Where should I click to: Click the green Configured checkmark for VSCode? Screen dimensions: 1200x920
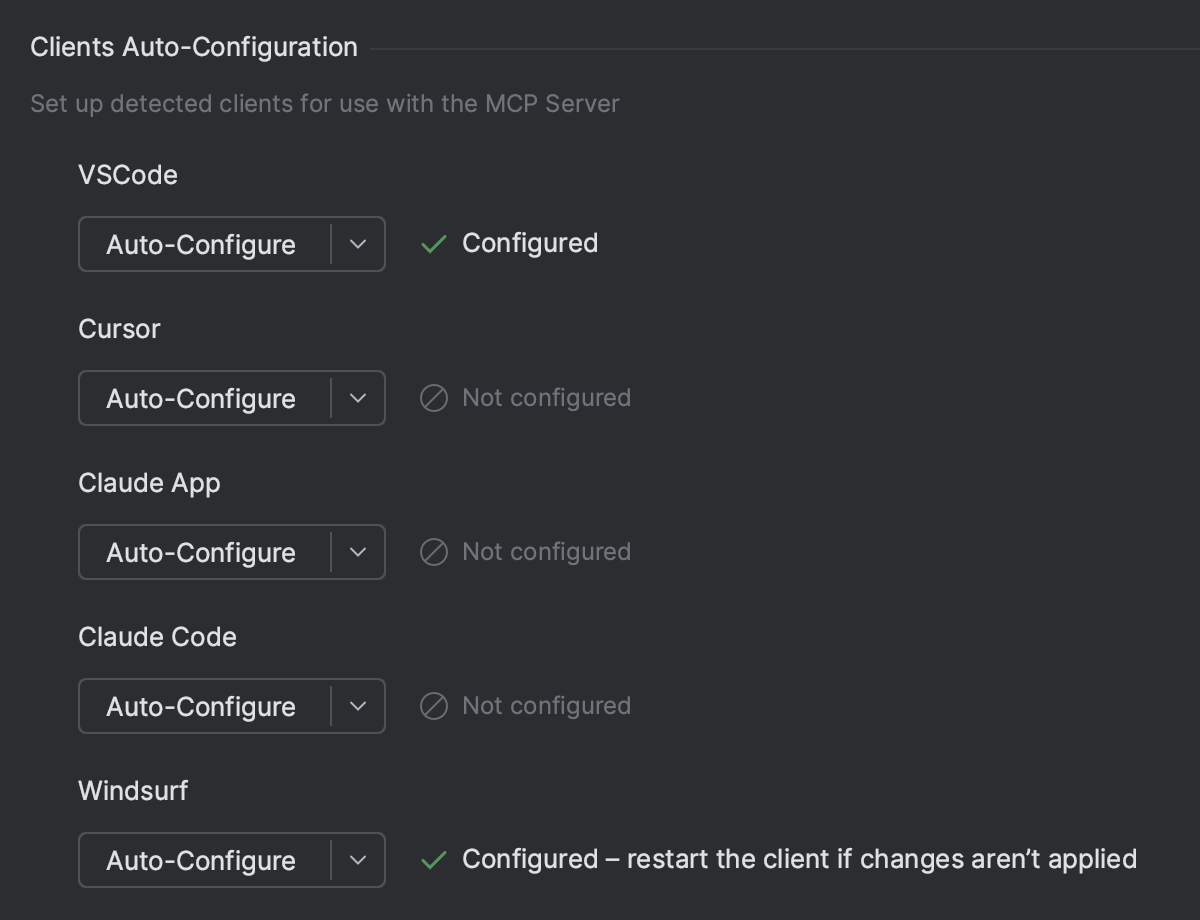coord(433,243)
